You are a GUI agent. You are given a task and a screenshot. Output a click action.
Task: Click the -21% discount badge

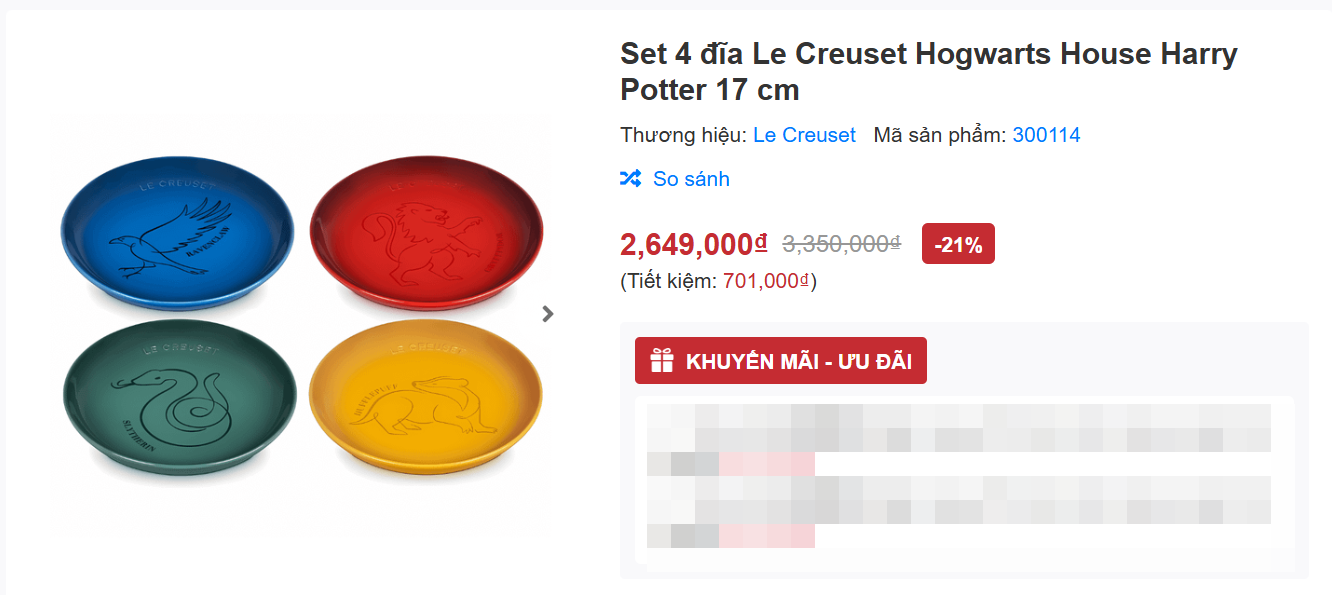tap(957, 244)
